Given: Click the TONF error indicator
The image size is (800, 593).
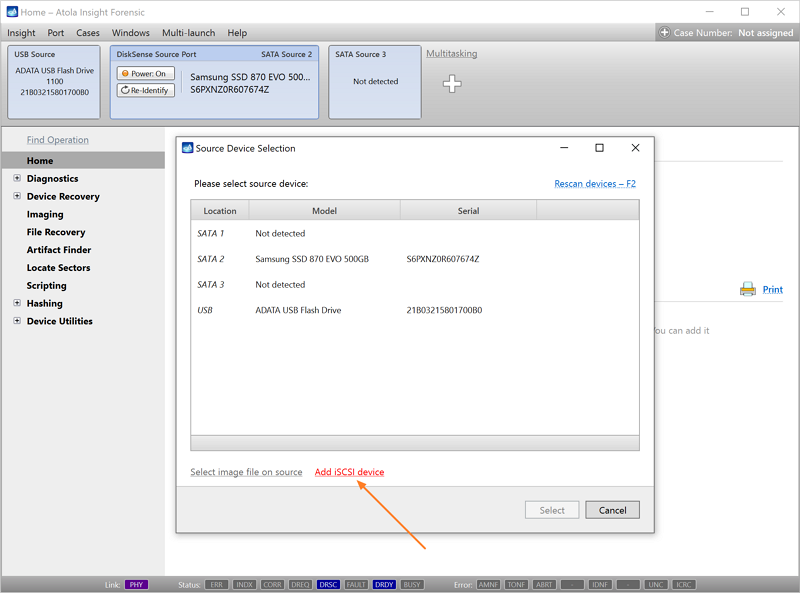Looking at the screenshot, I should click(516, 584).
